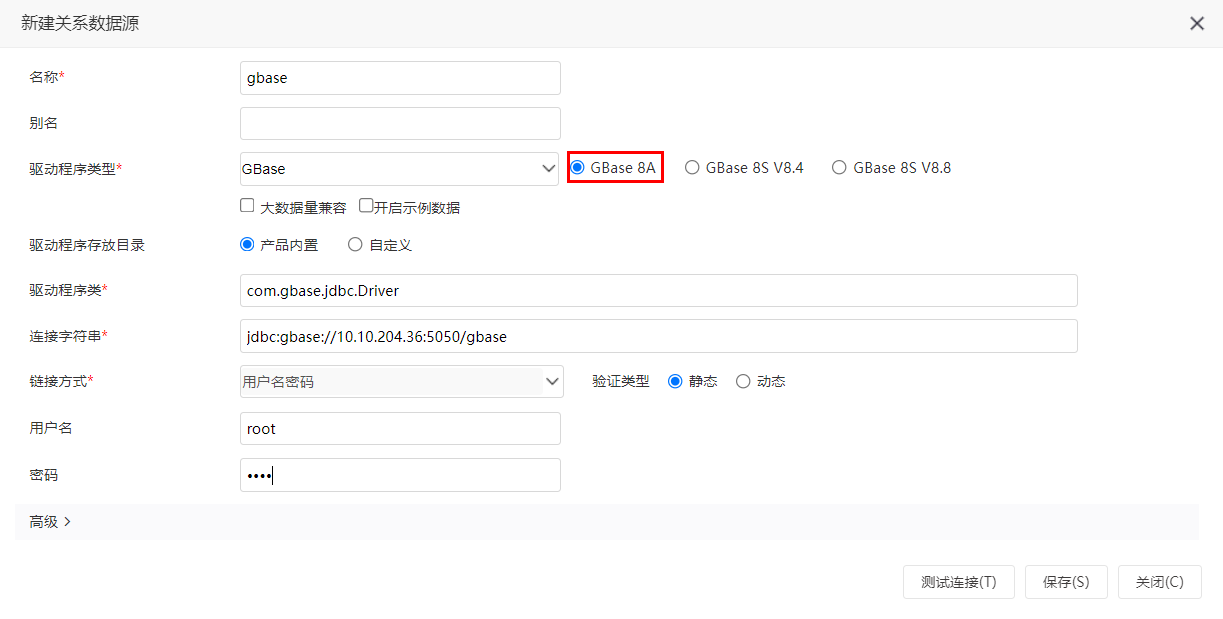
Task: Focus the 名称 field containing gbase
Action: [400, 78]
